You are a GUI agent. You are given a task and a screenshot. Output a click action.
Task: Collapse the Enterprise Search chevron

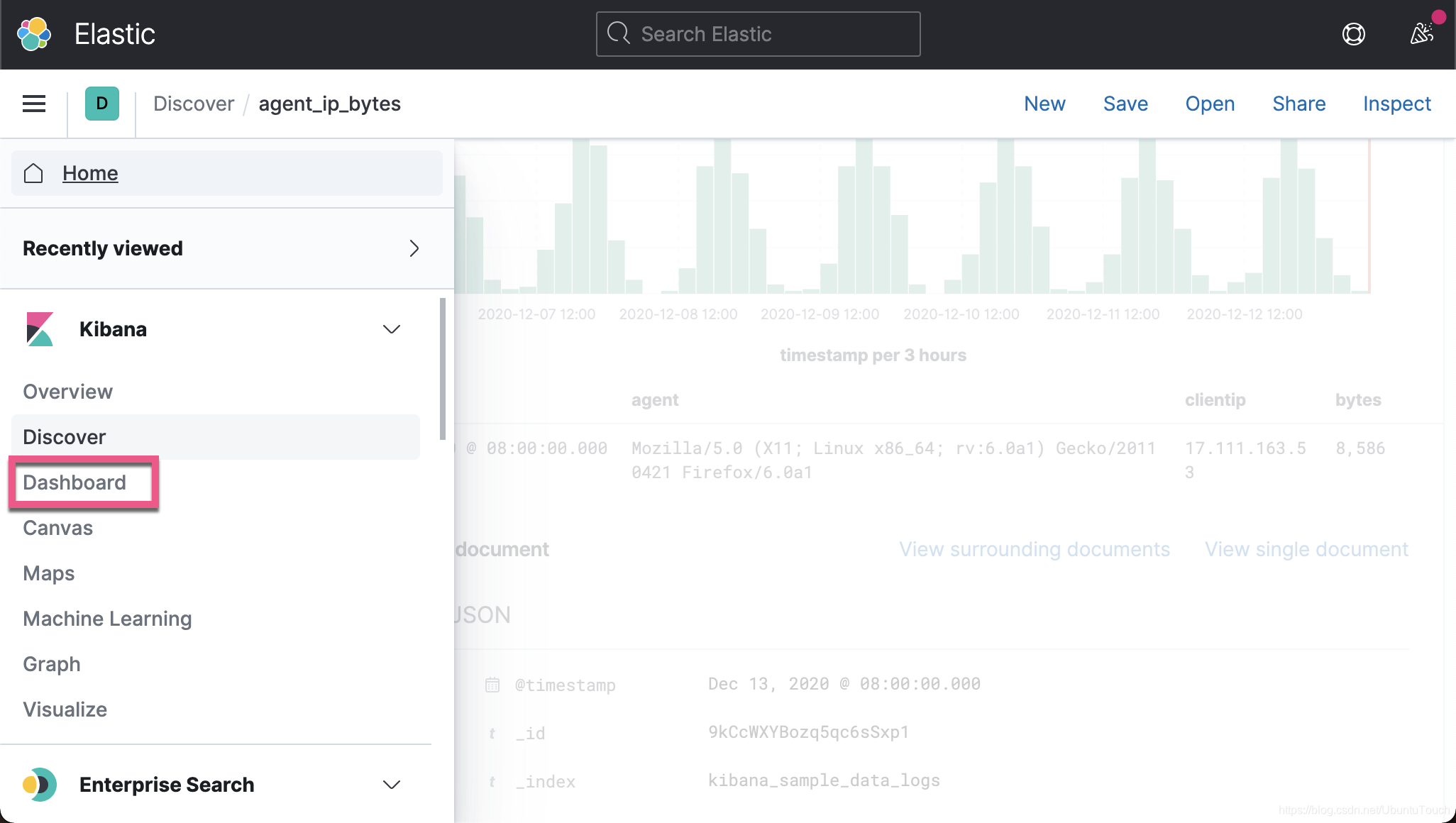[392, 785]
